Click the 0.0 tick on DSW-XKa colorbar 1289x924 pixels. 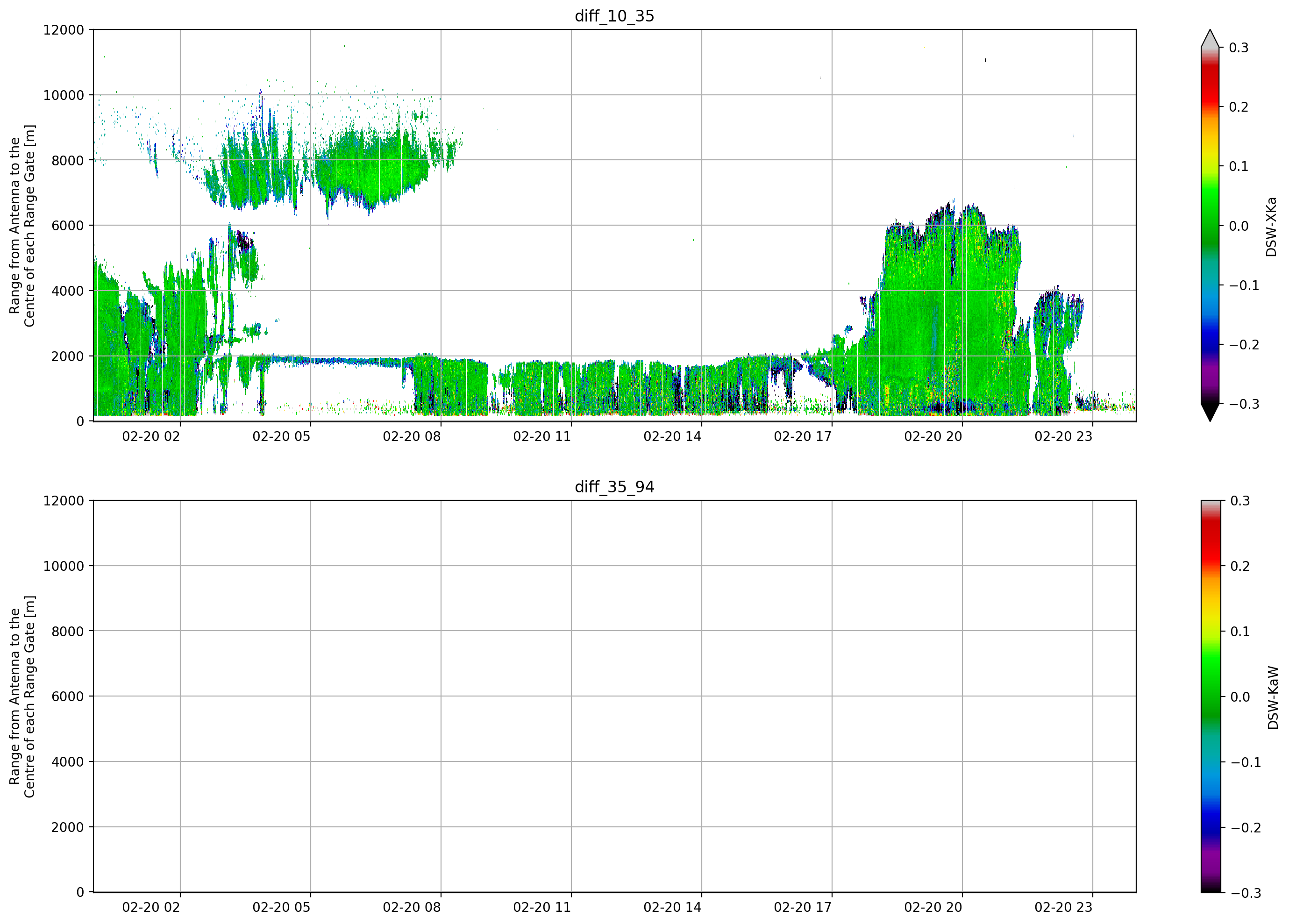pos(1239,226)
